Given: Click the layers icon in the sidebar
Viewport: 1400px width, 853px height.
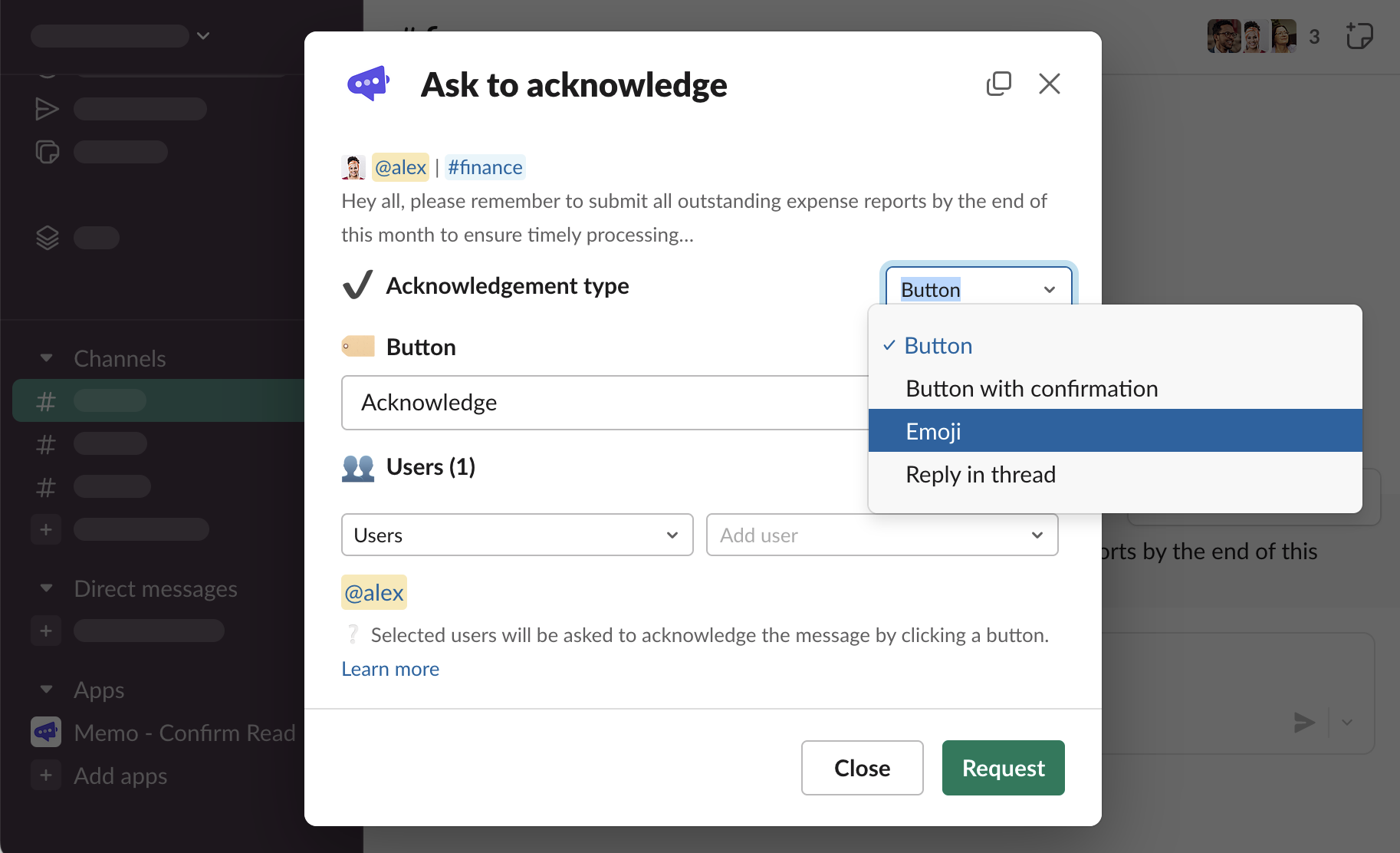Looking at the screenshot, I should click(47, 238).
